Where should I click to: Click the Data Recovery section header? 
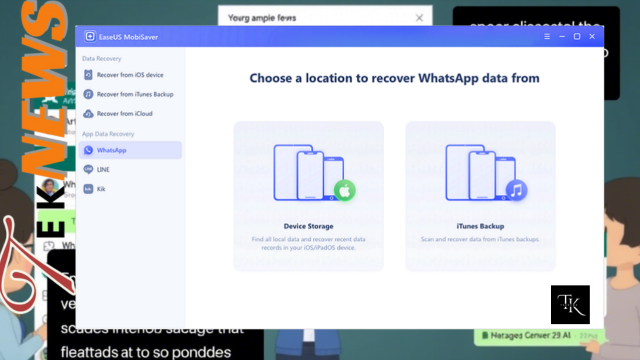(102, 59)
